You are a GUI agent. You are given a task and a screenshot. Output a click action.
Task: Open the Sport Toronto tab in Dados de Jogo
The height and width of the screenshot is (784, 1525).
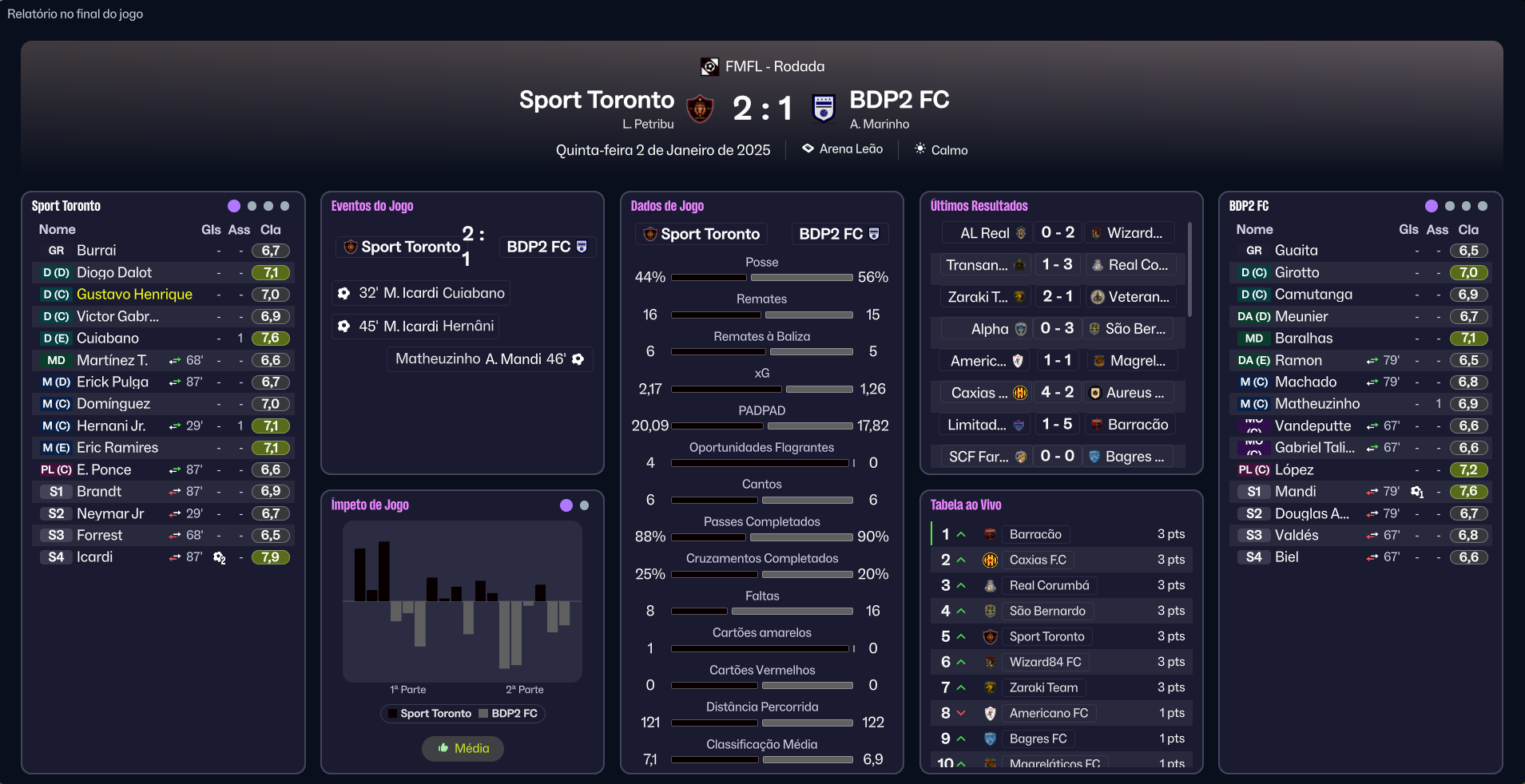coord(701,234)
